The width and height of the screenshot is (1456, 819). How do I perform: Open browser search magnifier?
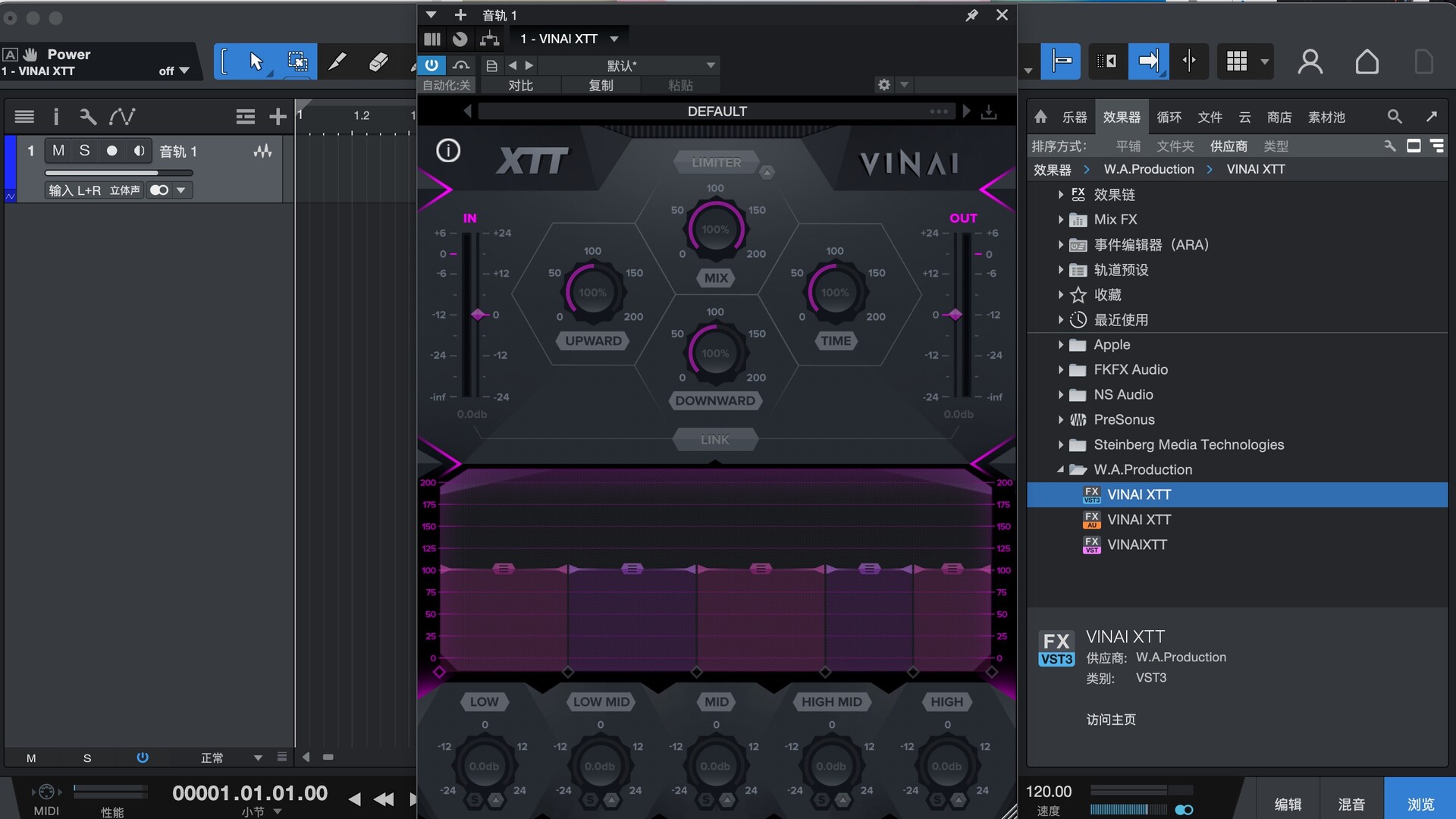point(1394,117)
